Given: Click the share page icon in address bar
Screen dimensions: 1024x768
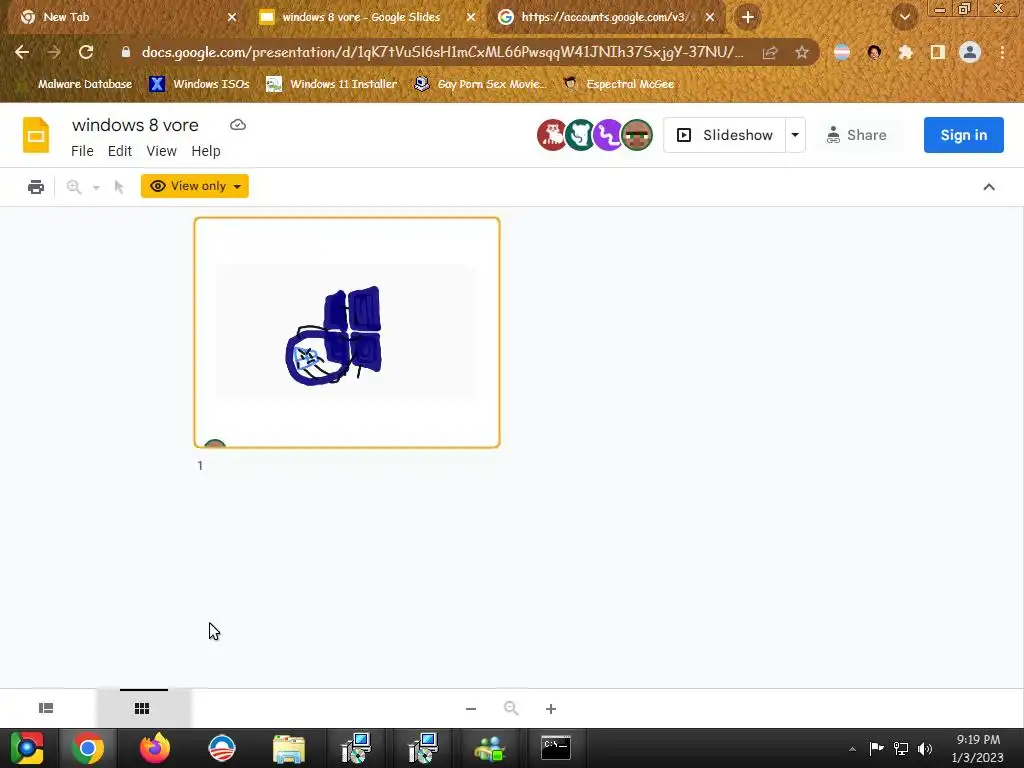Looking at the screenshot, I should (770, 52).
